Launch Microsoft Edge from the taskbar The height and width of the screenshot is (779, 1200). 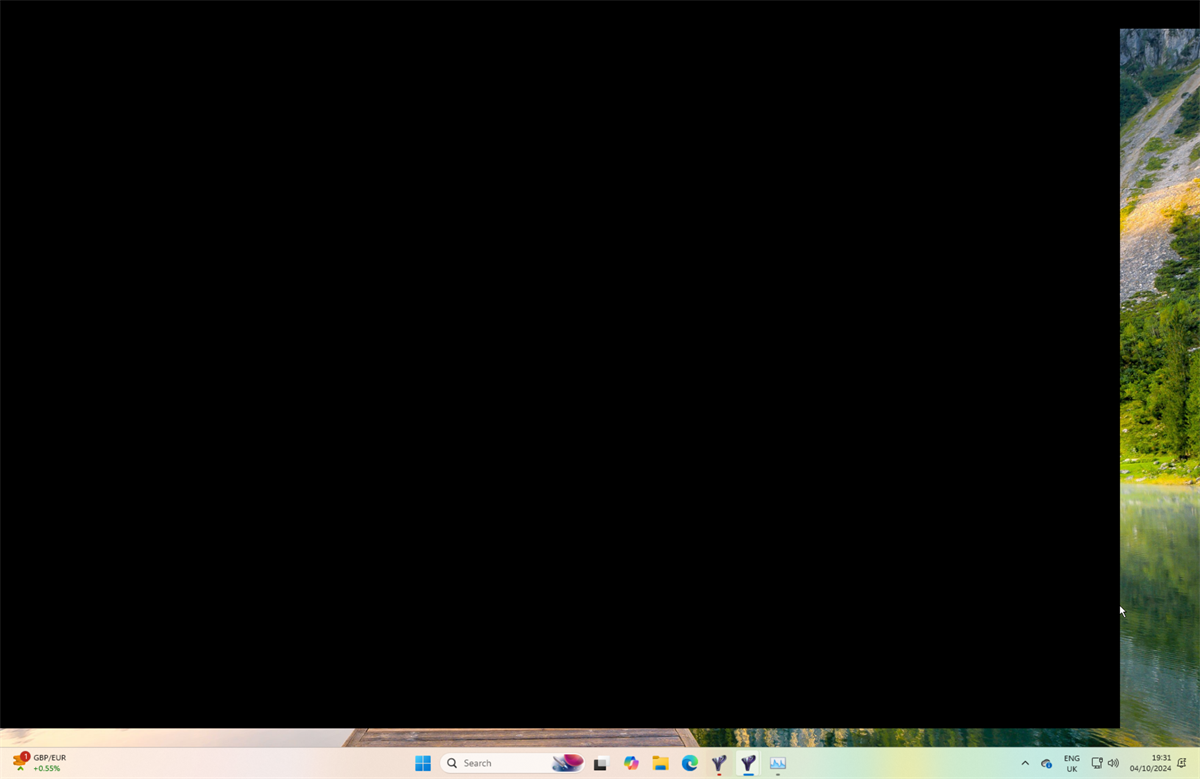690,763
